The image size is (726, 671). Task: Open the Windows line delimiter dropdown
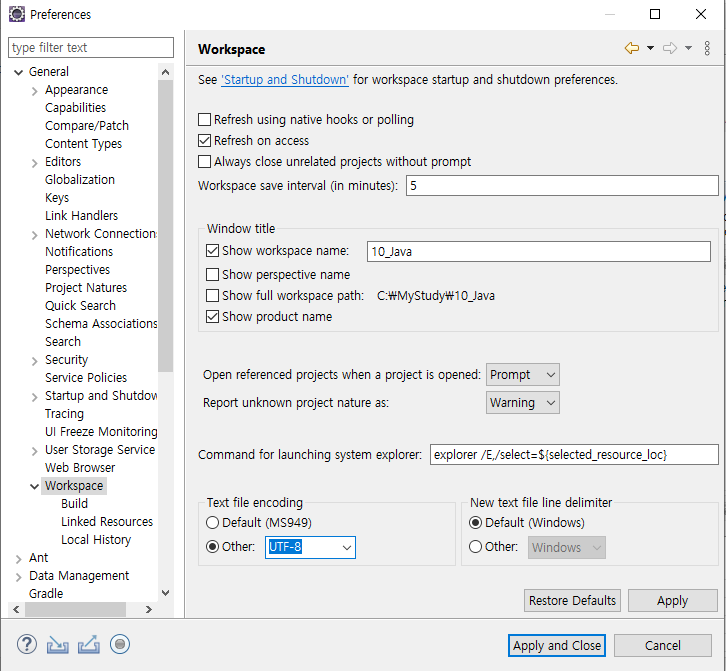tap(567, 547)
